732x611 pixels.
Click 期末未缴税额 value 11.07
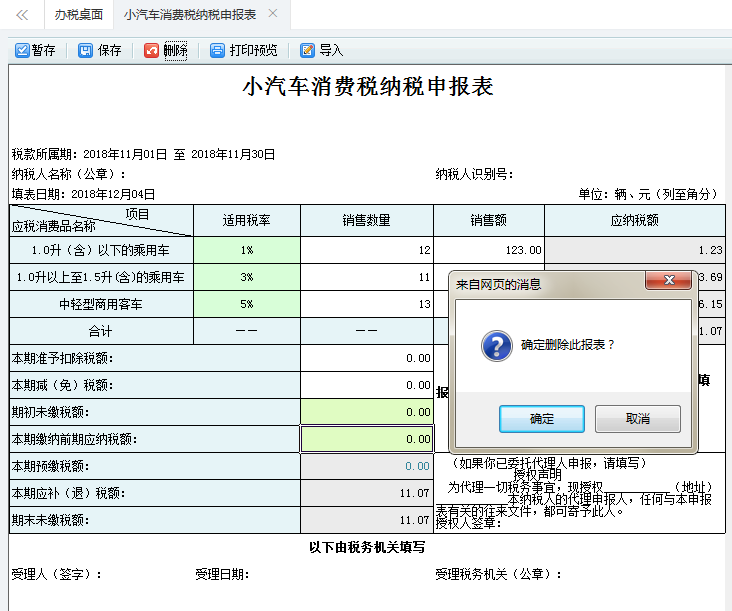pyautogui.click(x=367, y=520)
